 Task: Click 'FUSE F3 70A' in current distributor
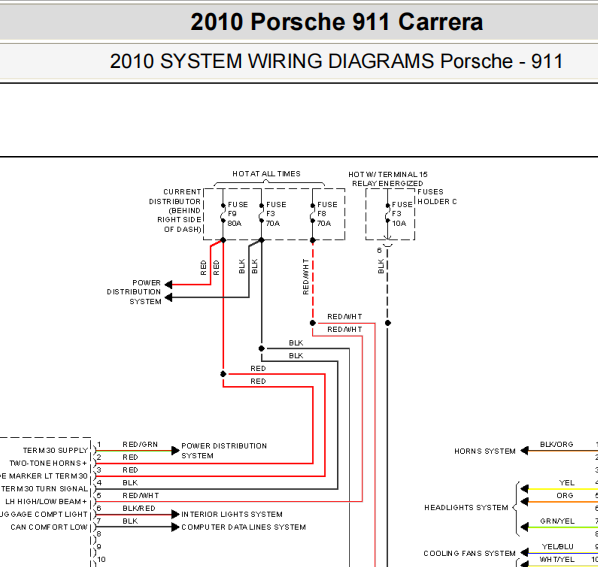[x=276, y=214]
